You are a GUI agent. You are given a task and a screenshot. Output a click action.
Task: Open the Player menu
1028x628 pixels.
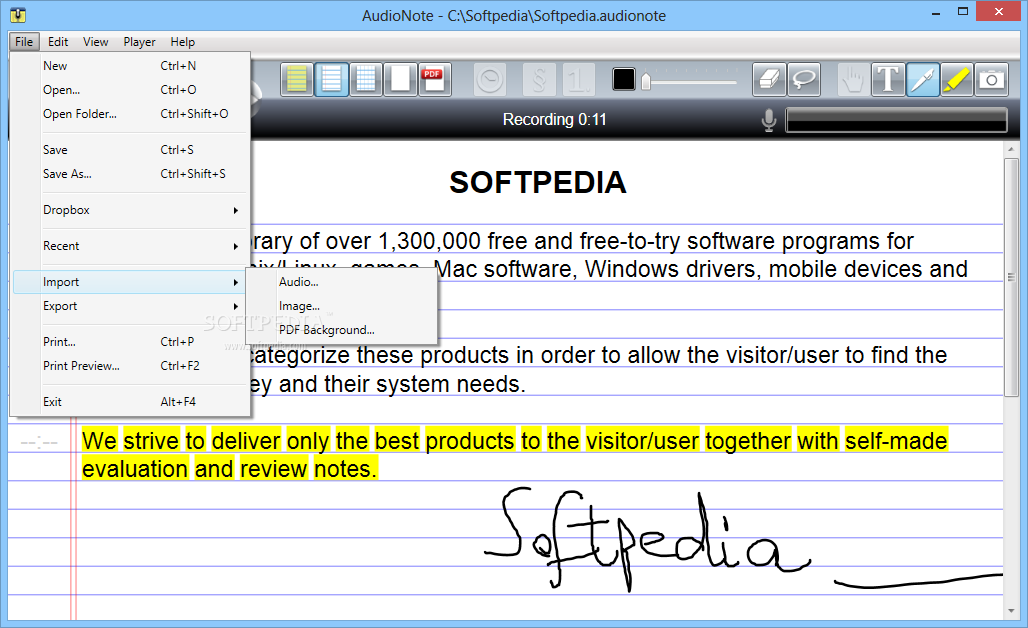pos(139,41)
